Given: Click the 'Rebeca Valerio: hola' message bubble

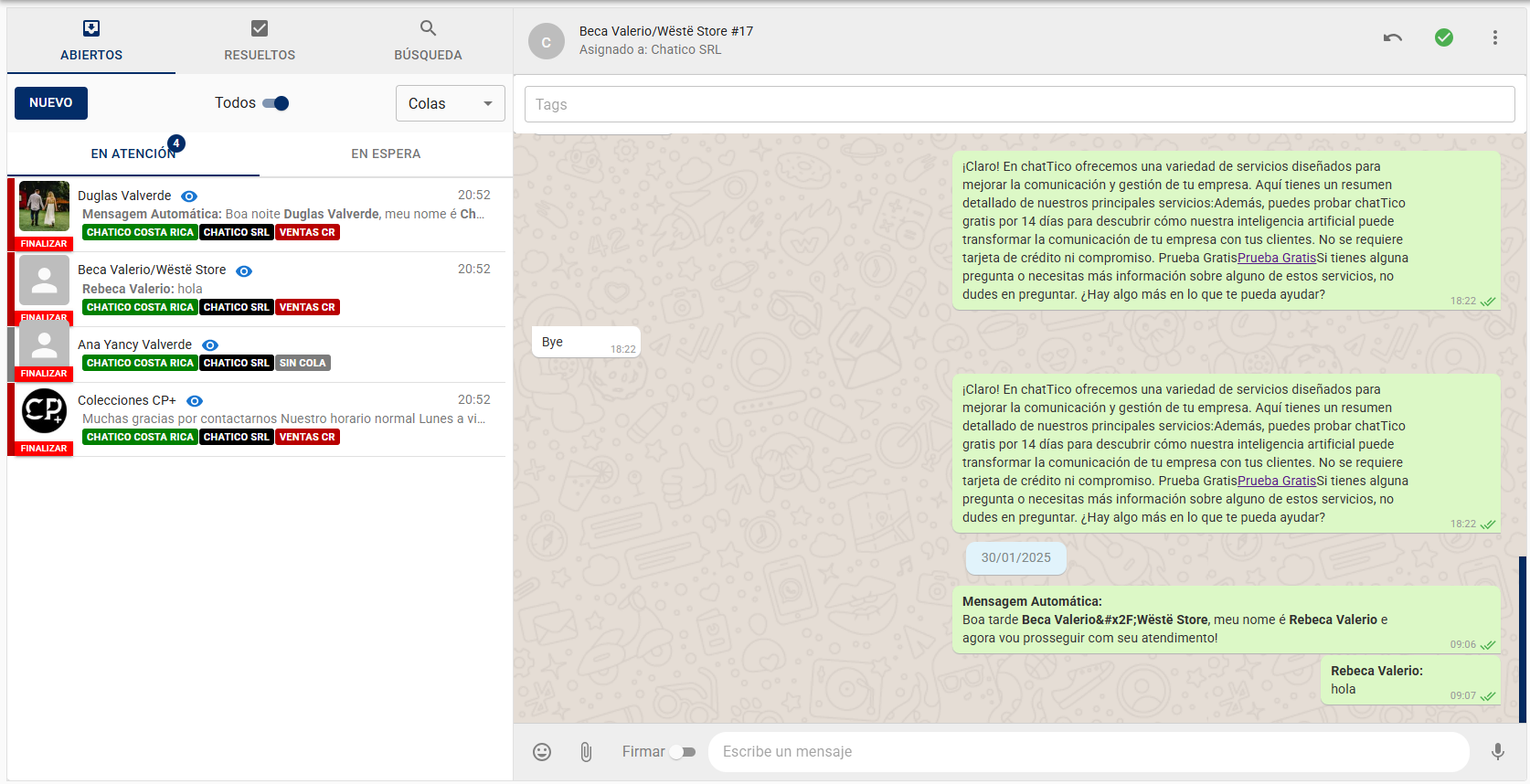Looking at the screenshot, I should 1410,680.
